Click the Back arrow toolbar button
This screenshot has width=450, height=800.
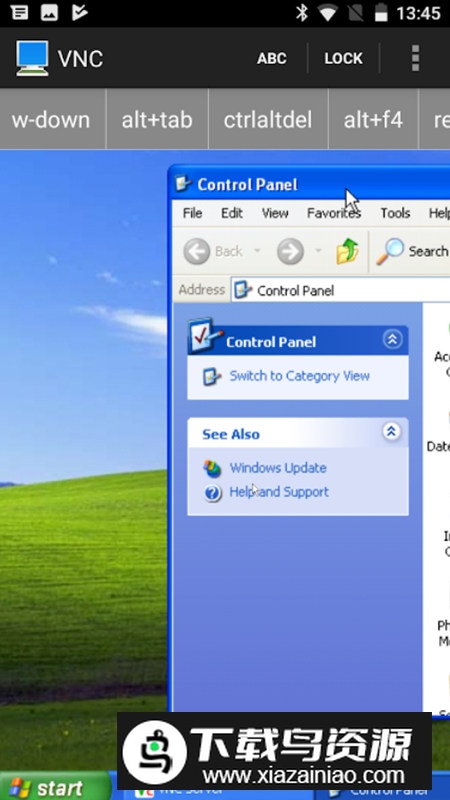(x=196, y=252)
